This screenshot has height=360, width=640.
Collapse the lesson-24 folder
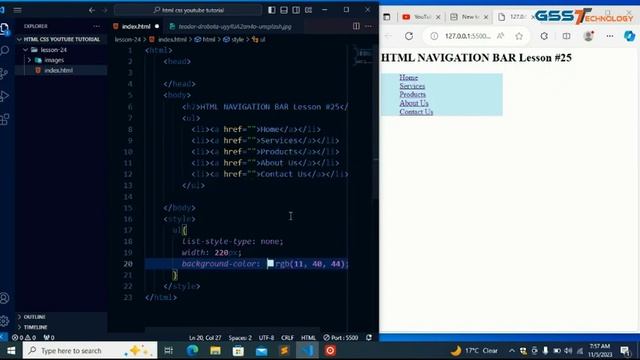point(53,50)
